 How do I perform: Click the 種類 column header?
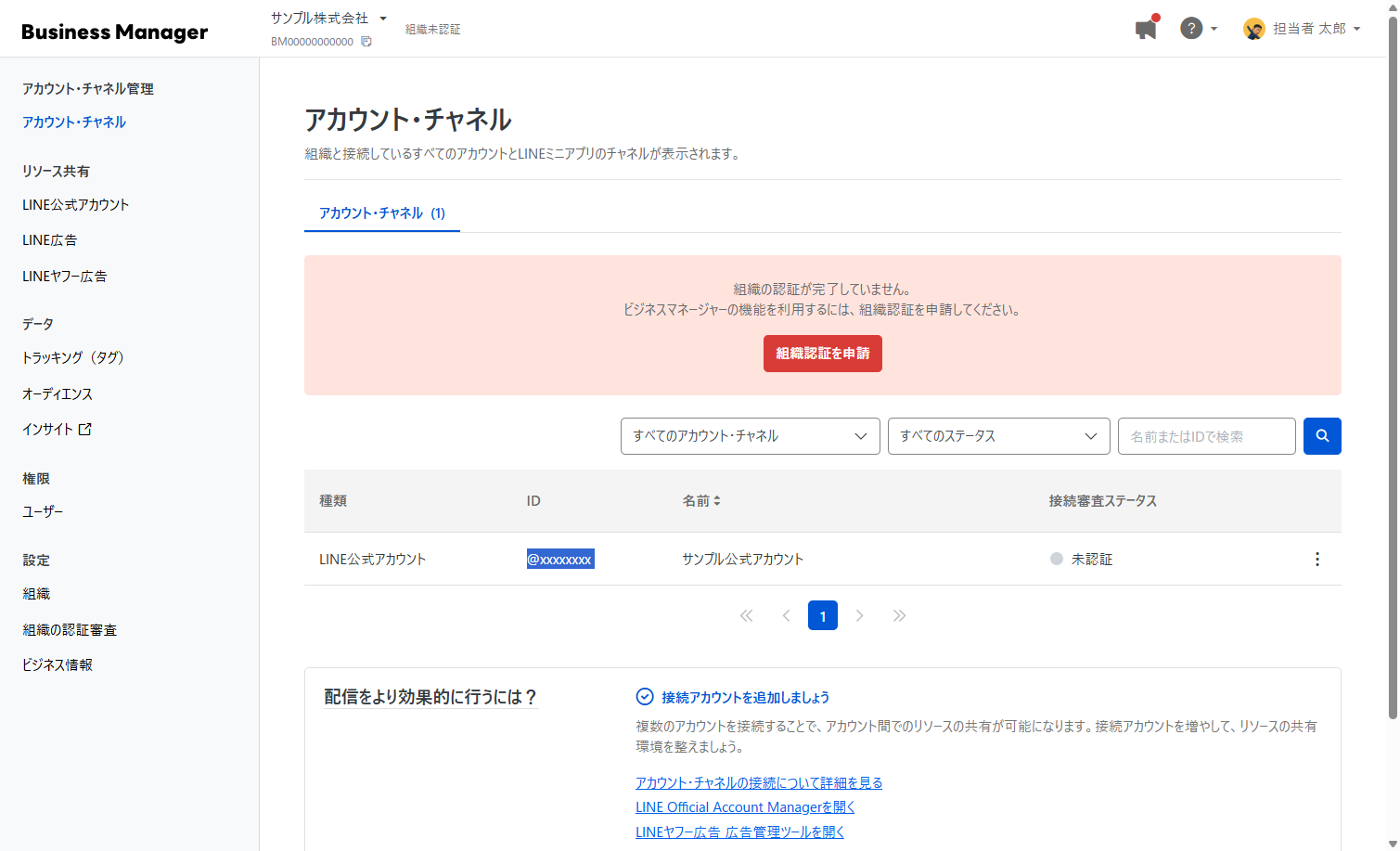(x=333, y=501)
